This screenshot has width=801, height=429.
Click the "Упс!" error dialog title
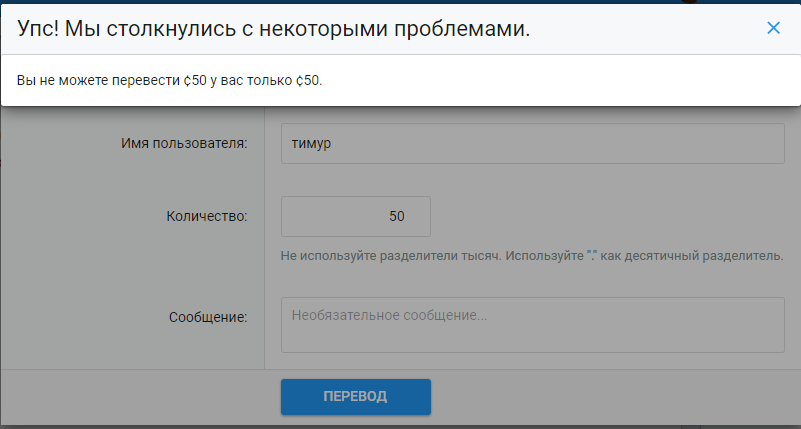tap(37, 29)
